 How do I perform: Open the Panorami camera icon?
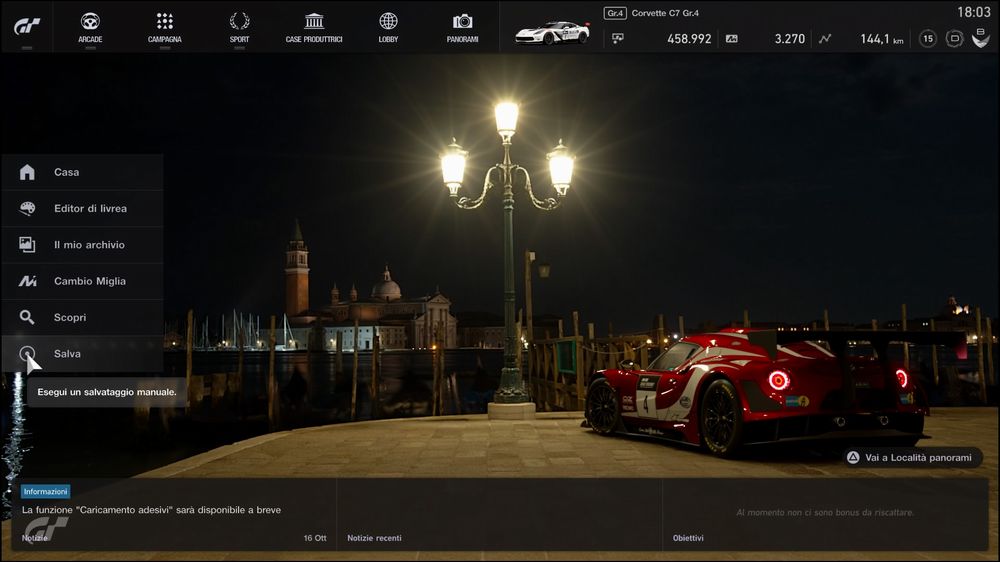click(x=462, y=21)
